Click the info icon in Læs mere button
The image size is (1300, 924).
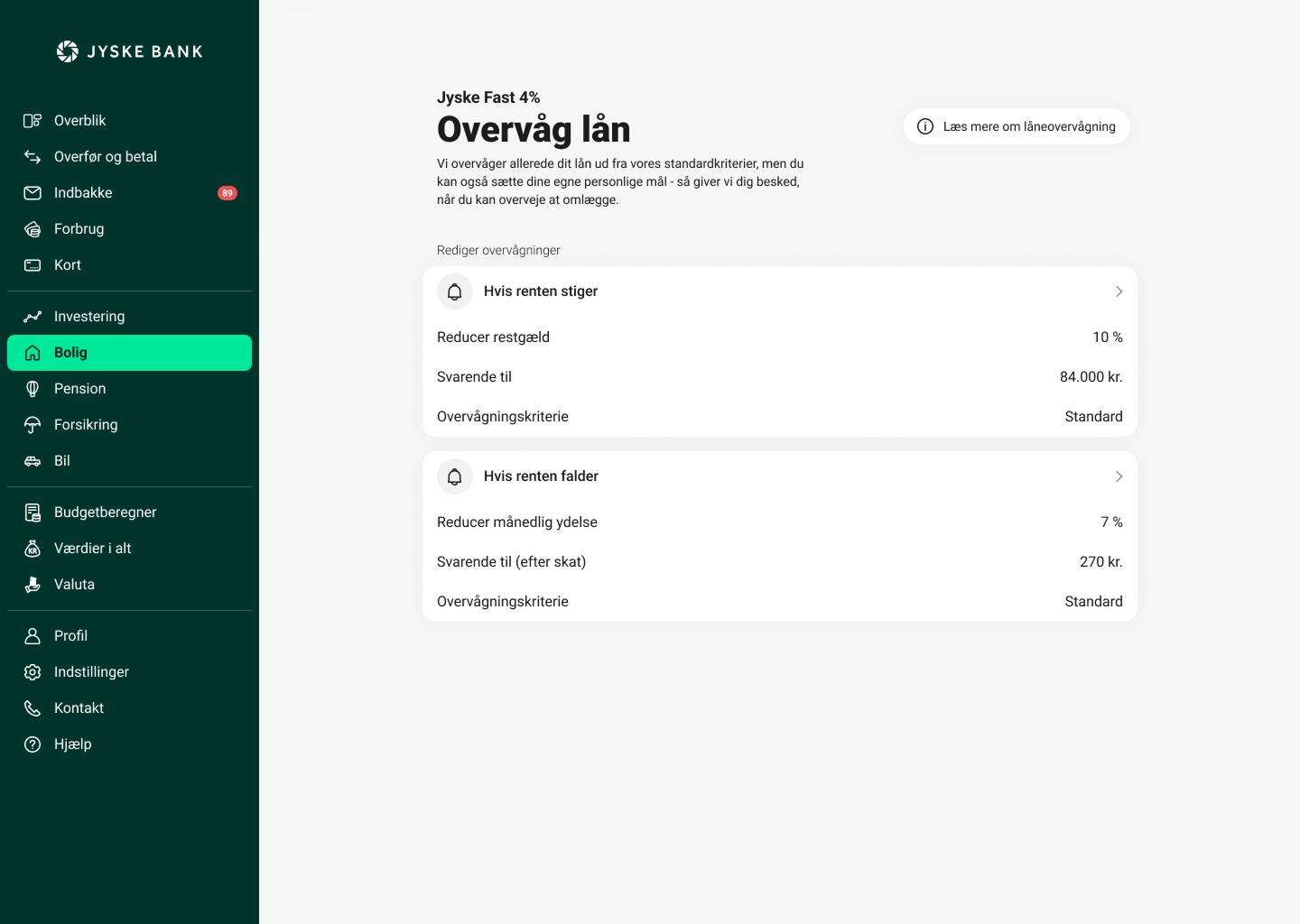[x=925, y=126]
